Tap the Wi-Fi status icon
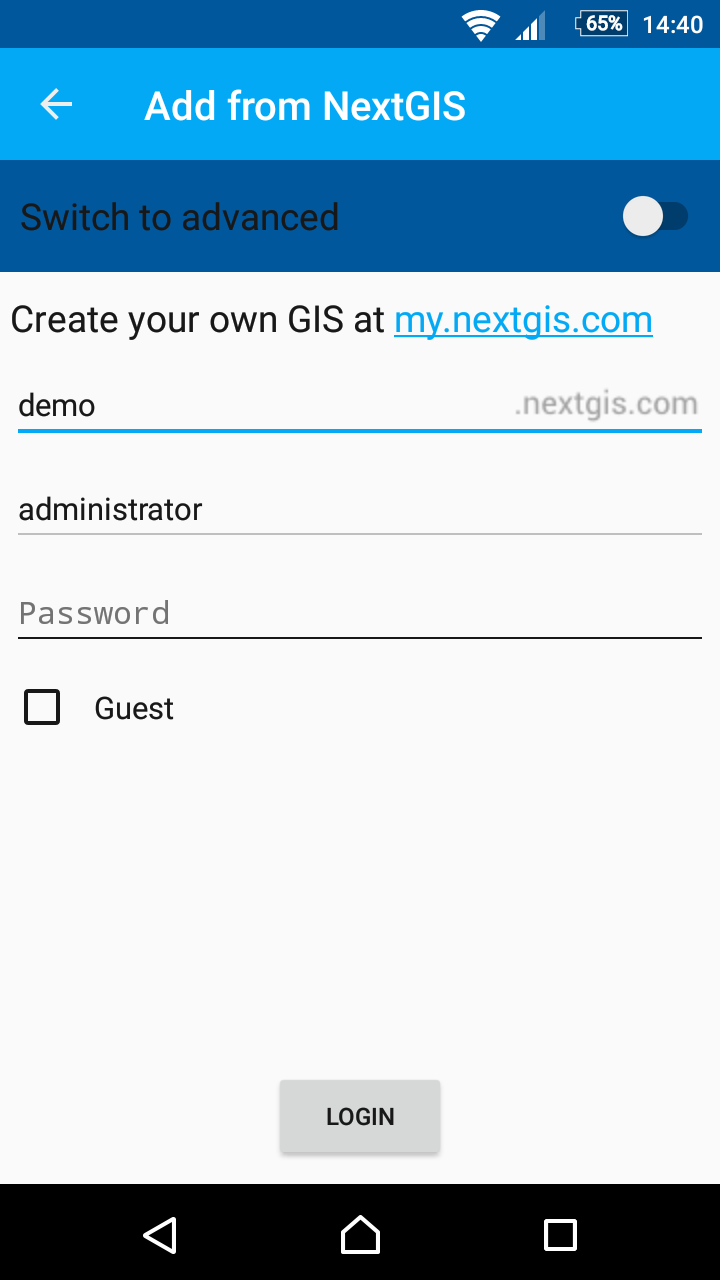720x1280 pixels. pos(480,24)
